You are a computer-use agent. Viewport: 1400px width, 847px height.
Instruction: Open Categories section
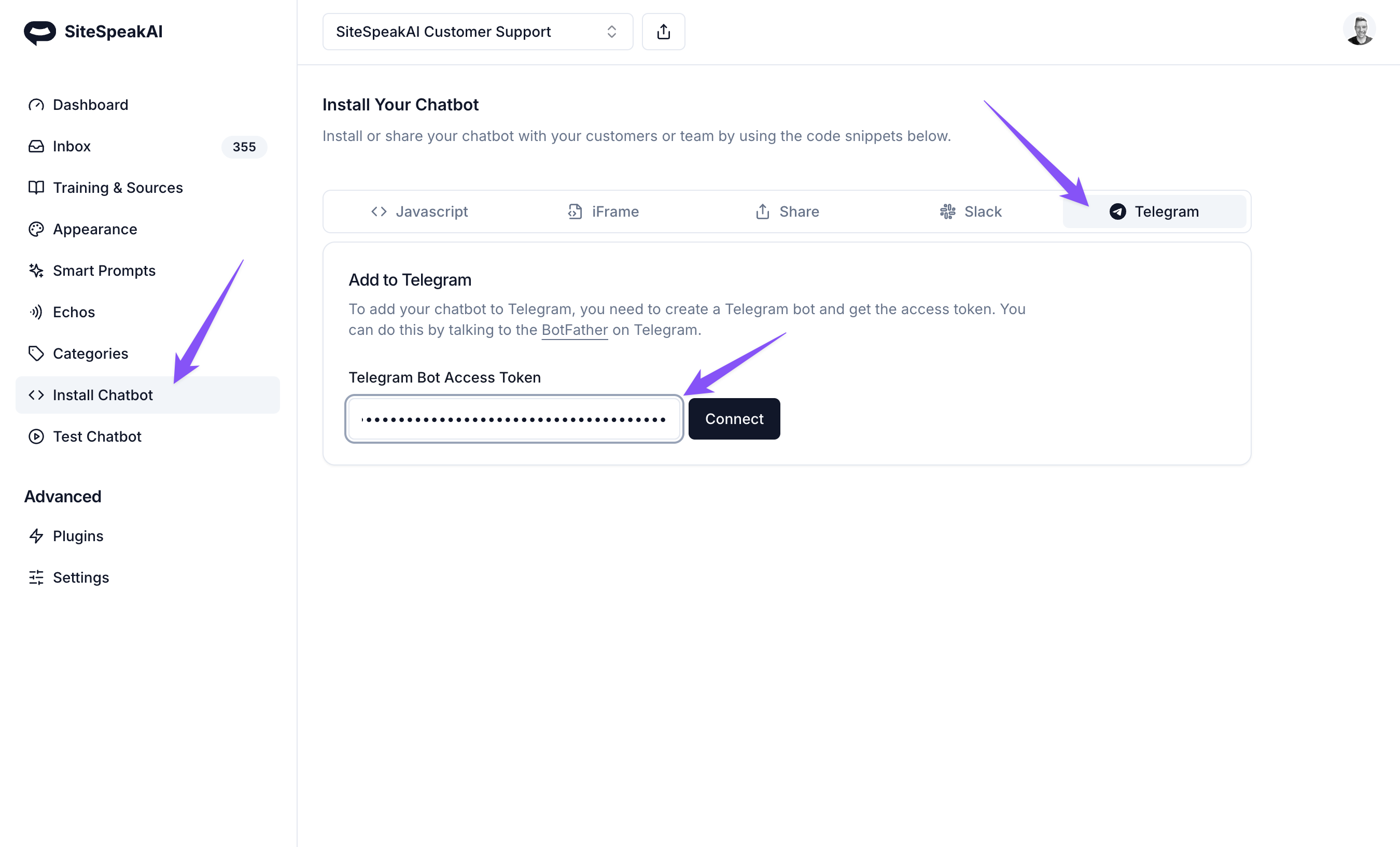pyautogui.click(x=91, y=352)
